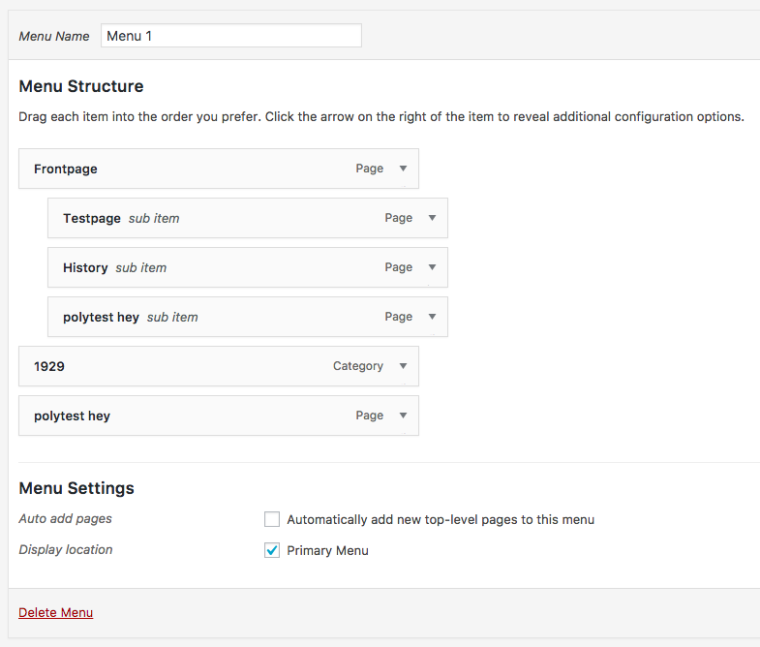Click into the Menu Name field
Viewport: 760px width, 647px height.
[x=230, y=36]
